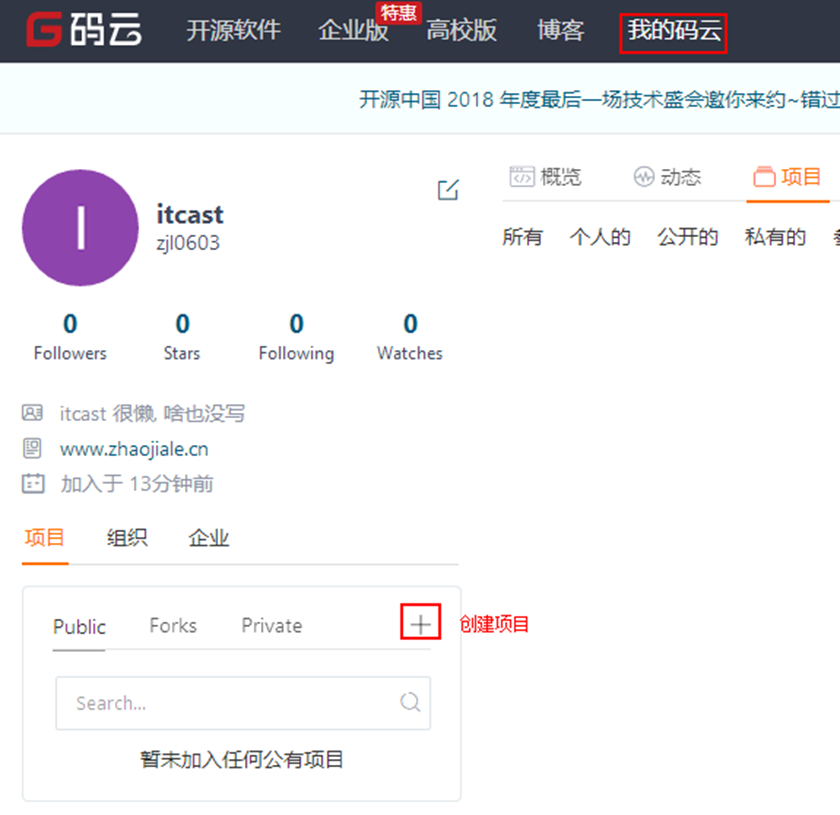The image size is (840, 815).
Task: Click the 暂未加入任何公有项目 message
Action: (x=242, y=759)
